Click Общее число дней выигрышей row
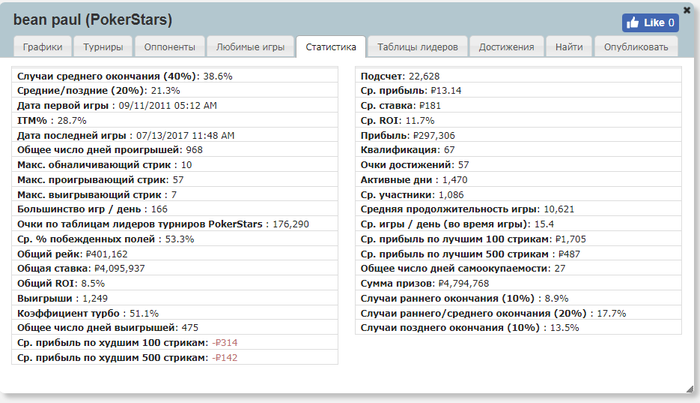Viewport: 700px width, 403px height. pyautogui.click(x=175, y=328)
